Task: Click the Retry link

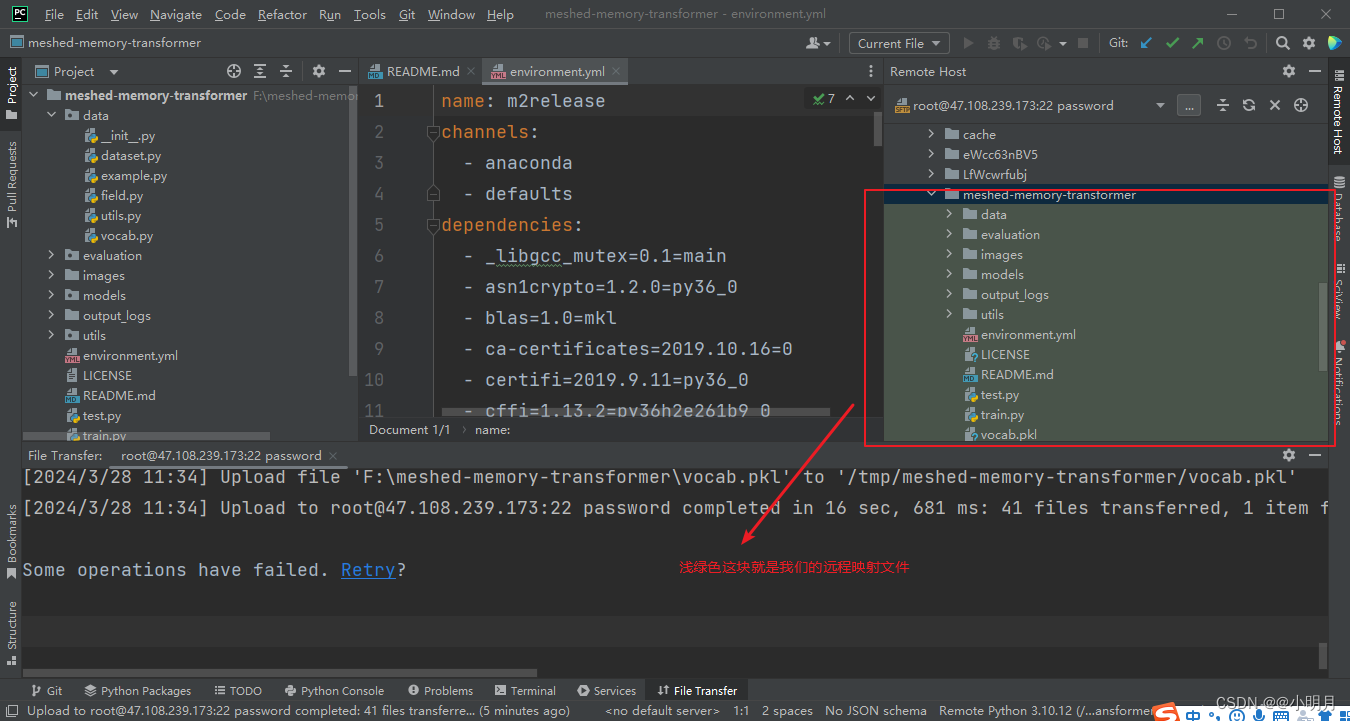Action: [x=368, y=570]
